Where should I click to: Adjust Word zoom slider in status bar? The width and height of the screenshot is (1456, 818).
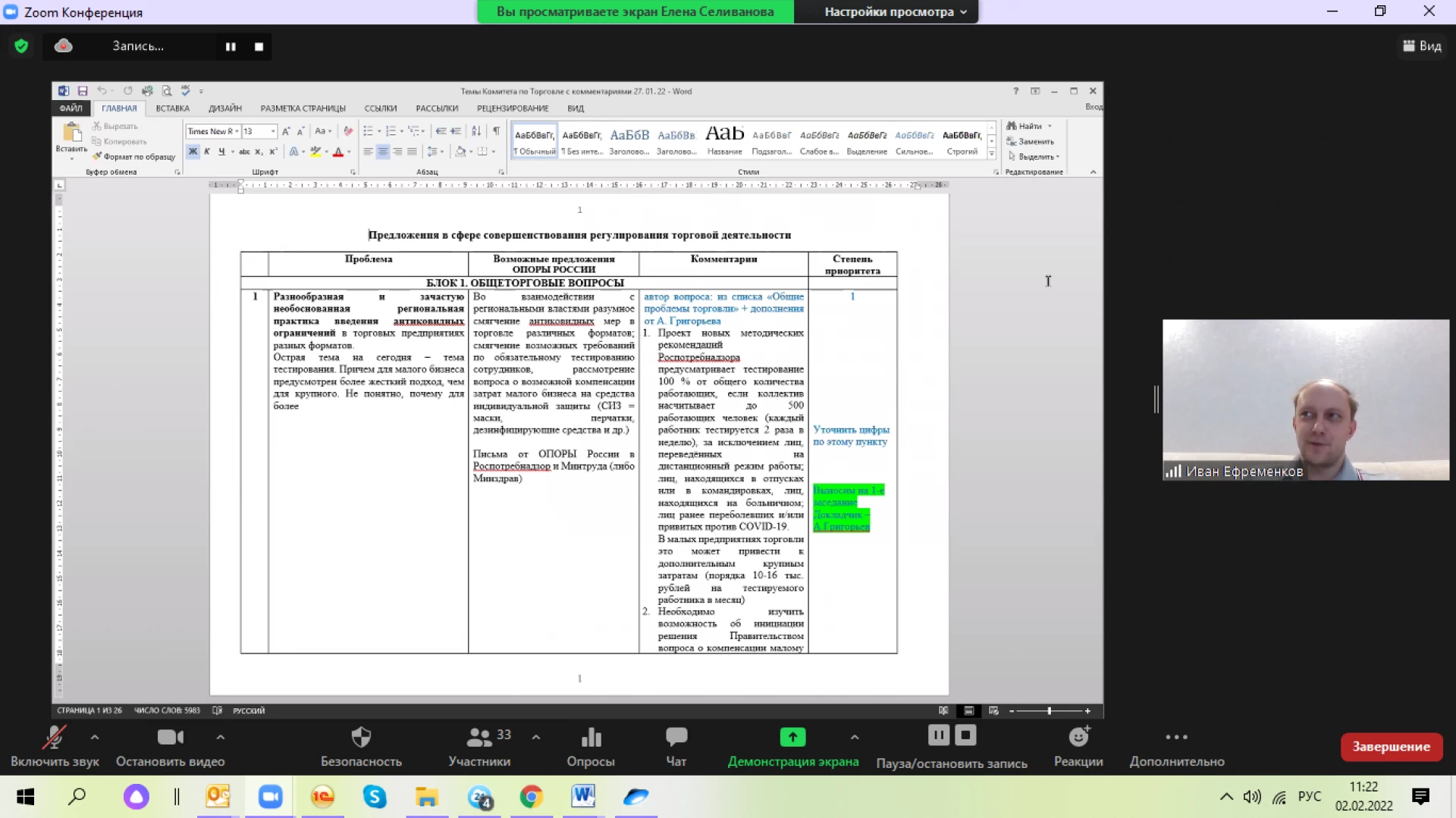coord(1050,711)
